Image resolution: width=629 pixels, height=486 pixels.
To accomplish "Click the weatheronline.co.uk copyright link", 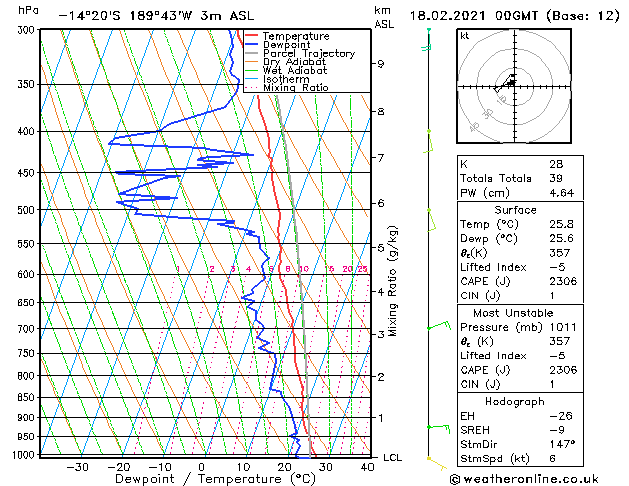I will (524, 479).
